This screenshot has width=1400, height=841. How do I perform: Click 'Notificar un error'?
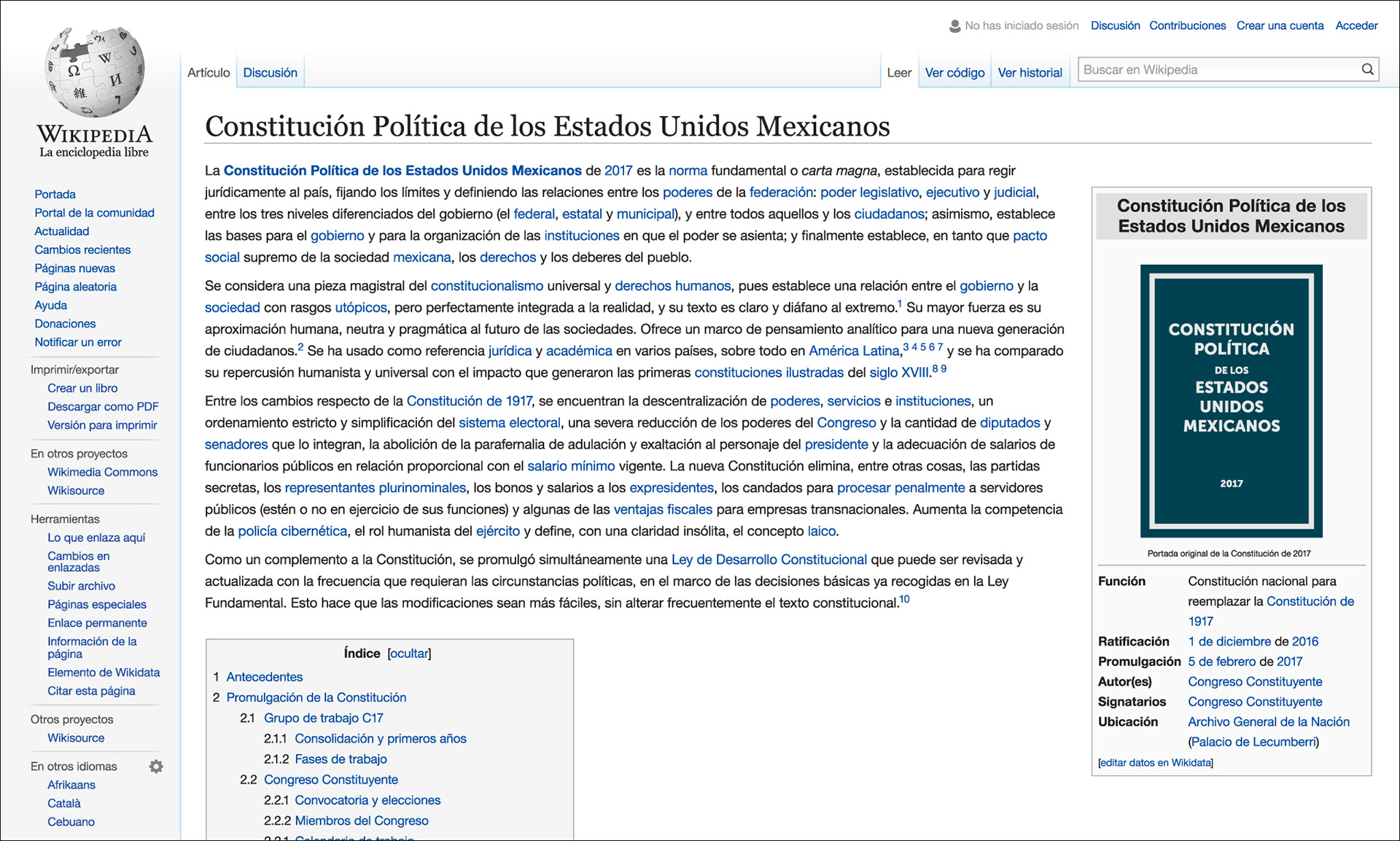pyautogui.click(x=78, y=342)
